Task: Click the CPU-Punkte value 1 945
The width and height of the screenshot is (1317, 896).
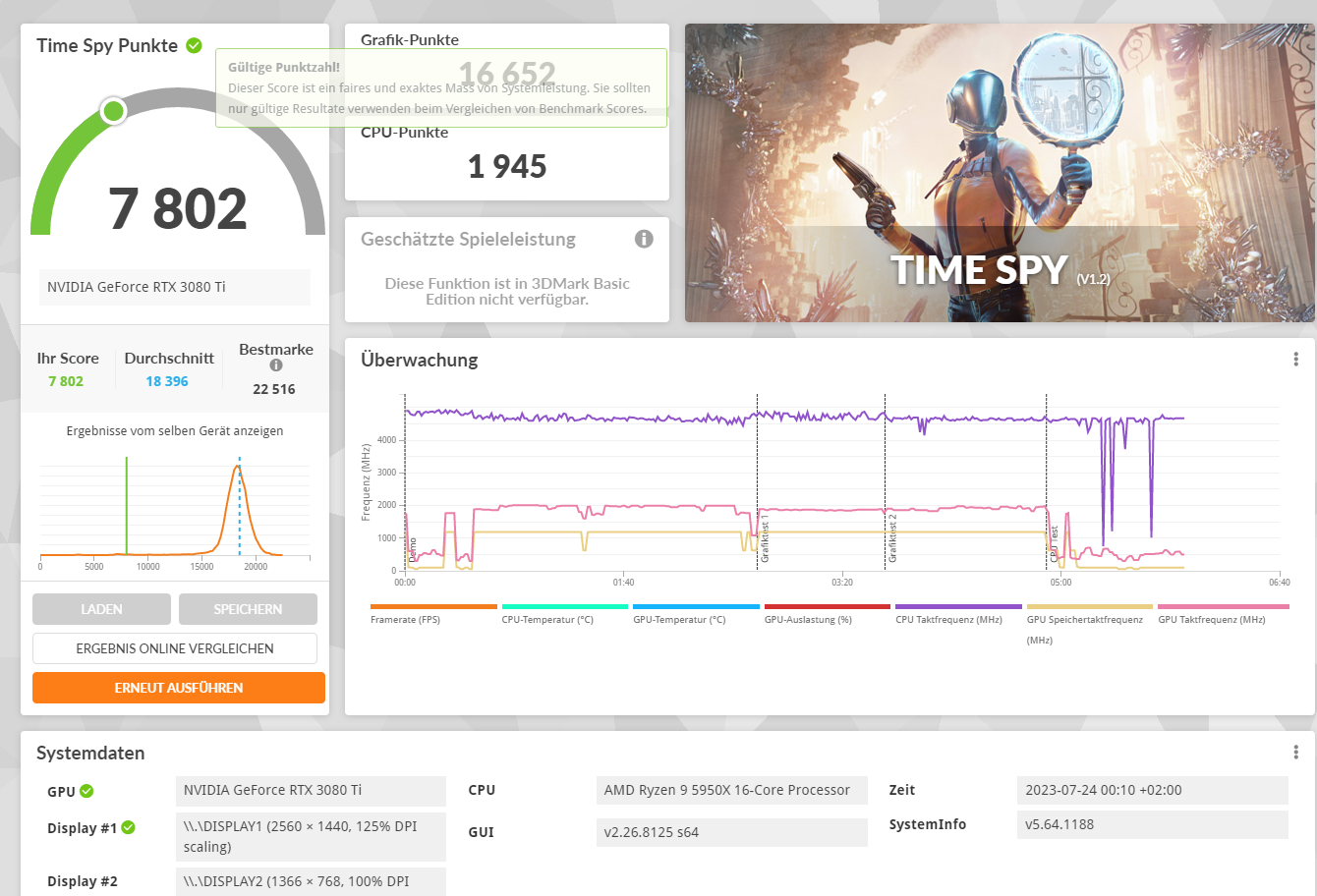Action: 507,167
